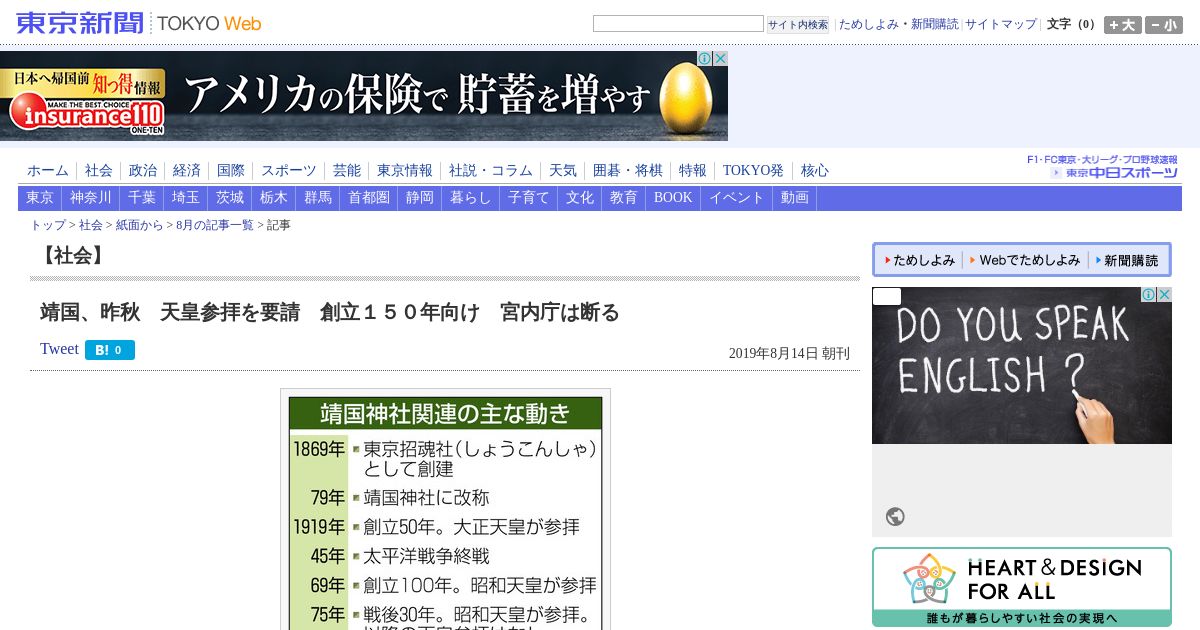The height and width of the screenshot is (630, 1200).
Task: Select the 暮らし tab
Action: (471, 198)
